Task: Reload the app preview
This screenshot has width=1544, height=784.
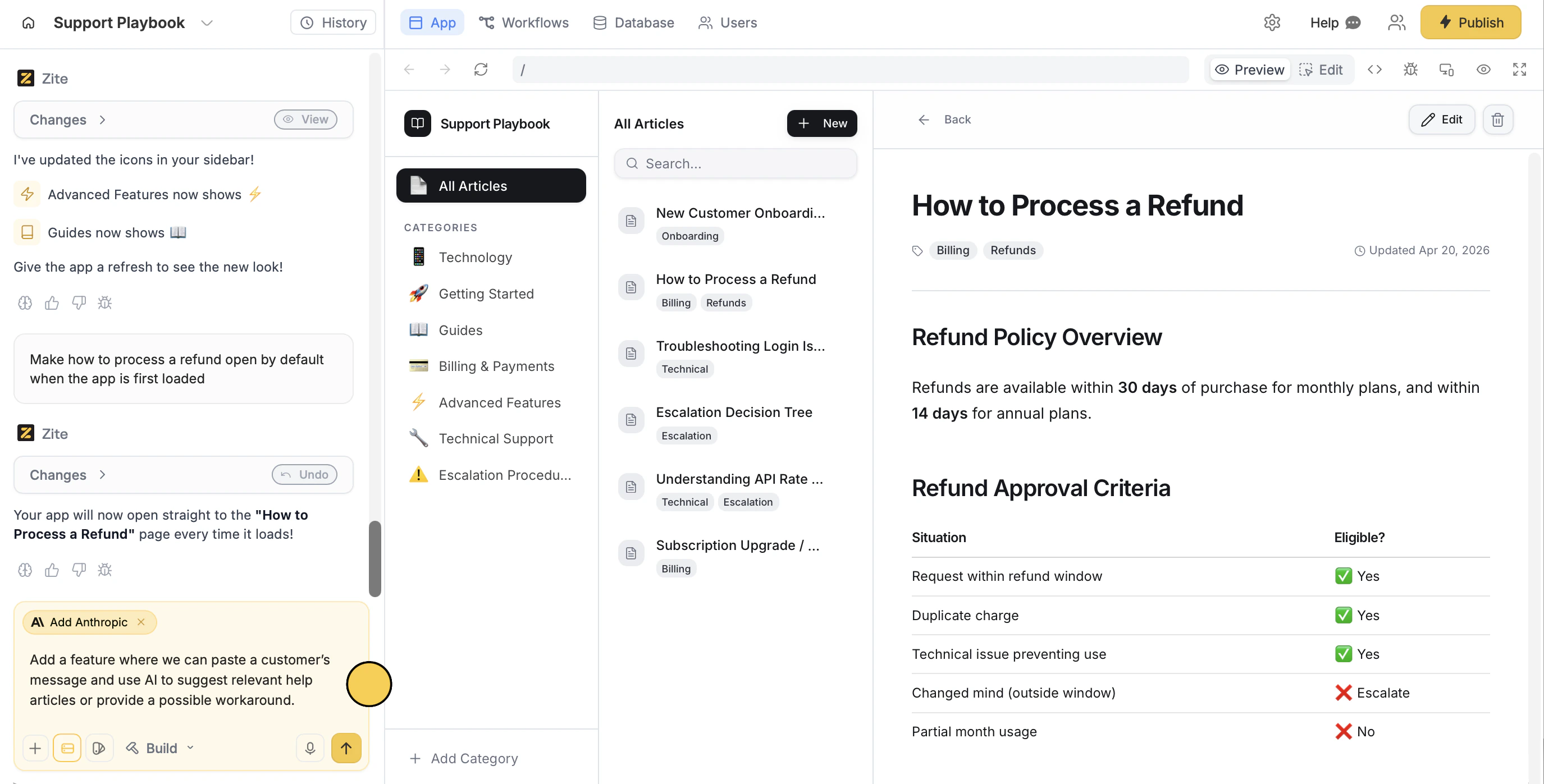Action: point(481,70)
